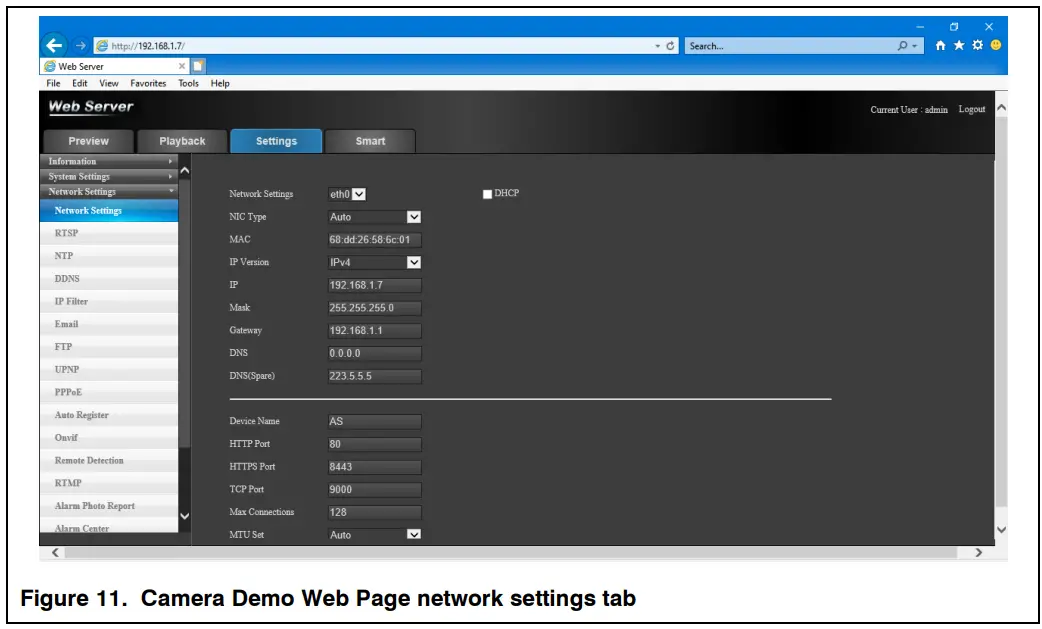Screen dimensions: 1042x629
Task: Click the TCP Port field
Action: point(375,490)
